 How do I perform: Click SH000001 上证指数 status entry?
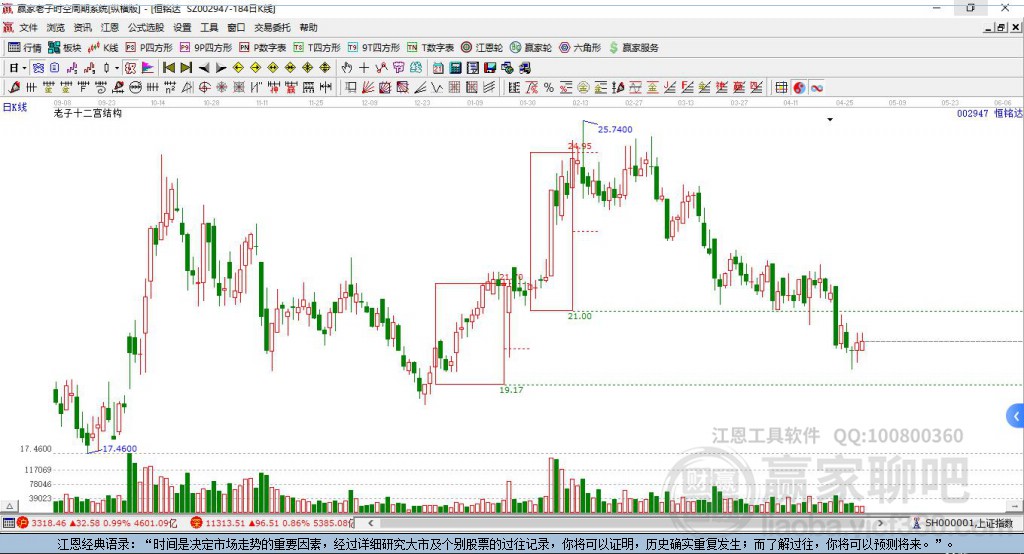[x=968, y=523]
